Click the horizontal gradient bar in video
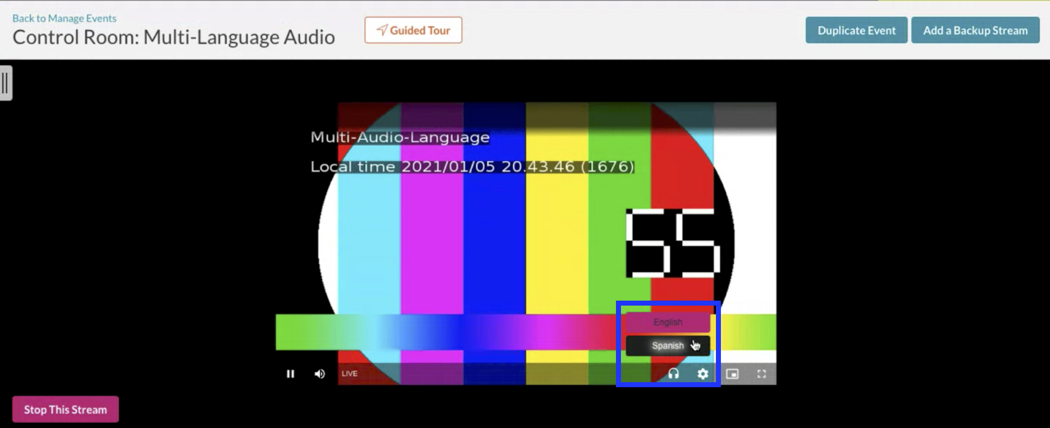Image resolution: width=1050 pixels, height=428 pixels. pos(450,332)
